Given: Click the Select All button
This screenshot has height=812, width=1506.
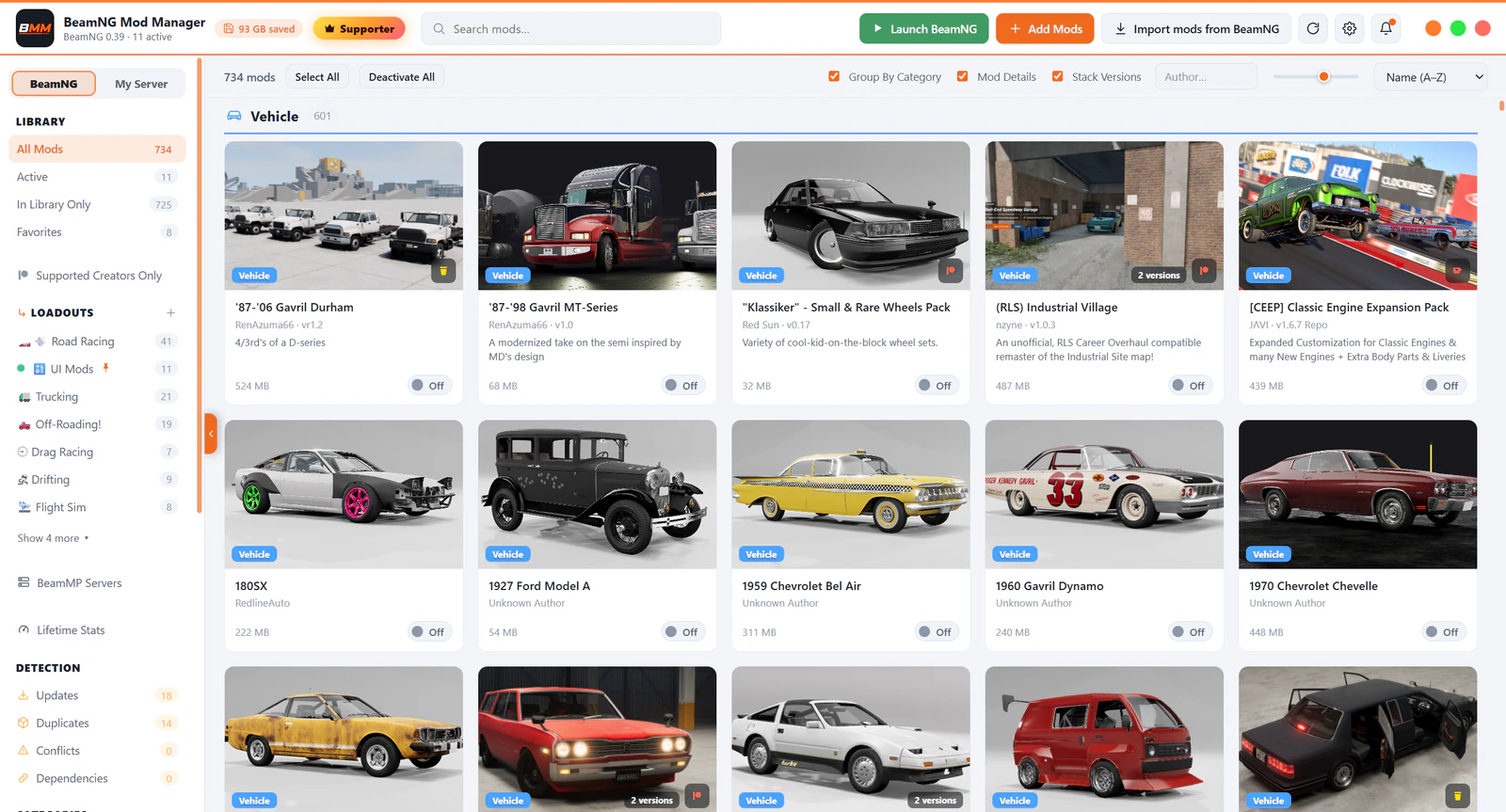Looking at the screenshot, I should pos(317,77).
